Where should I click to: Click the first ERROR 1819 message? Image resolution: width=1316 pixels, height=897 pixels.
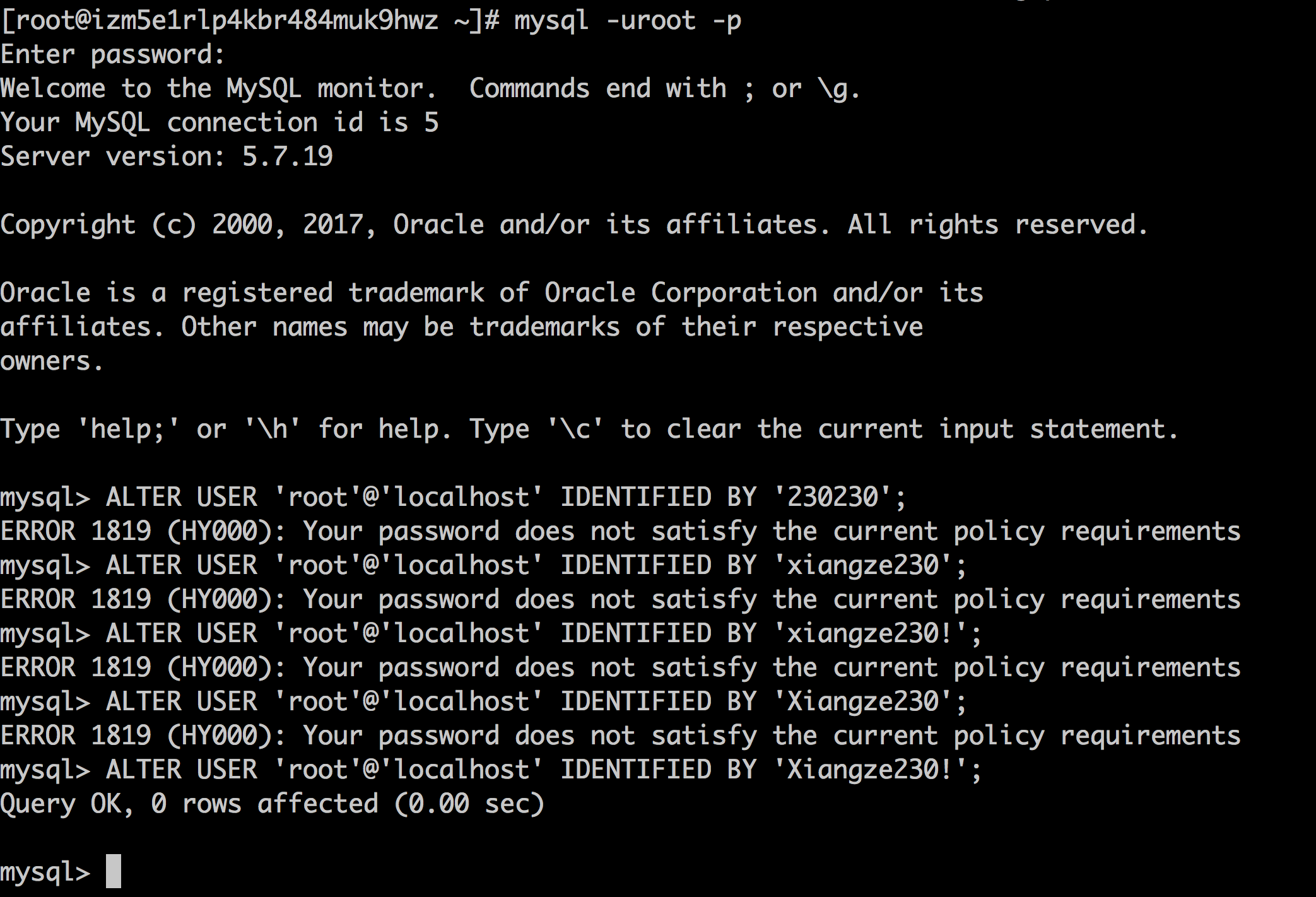click(x=620, y=531)
